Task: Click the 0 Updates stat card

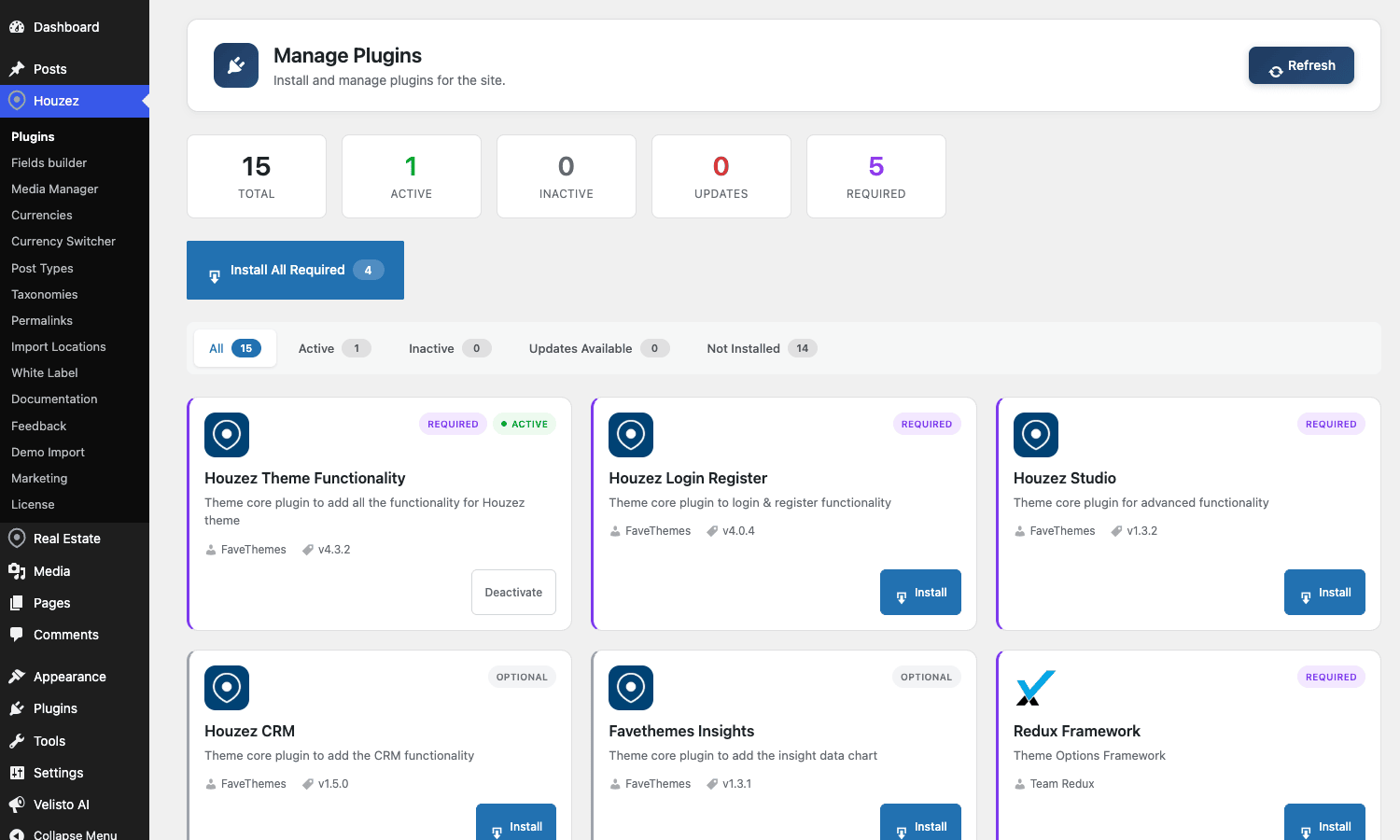Action: coord(721,176)
